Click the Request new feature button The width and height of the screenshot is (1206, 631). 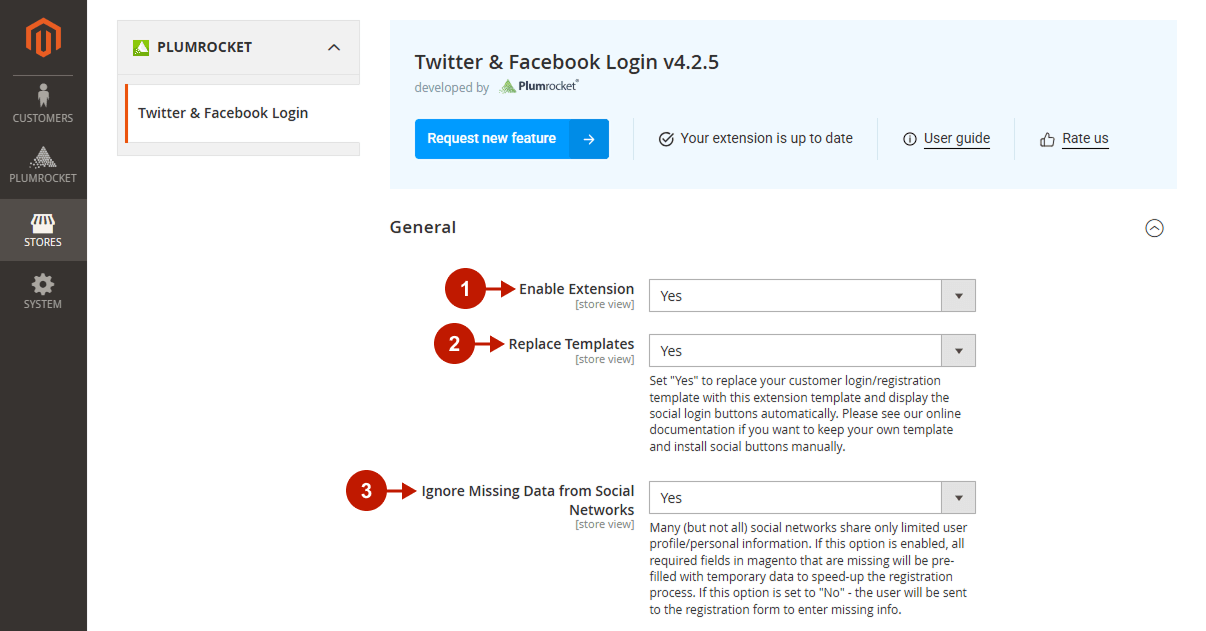[x=512, y=139]
